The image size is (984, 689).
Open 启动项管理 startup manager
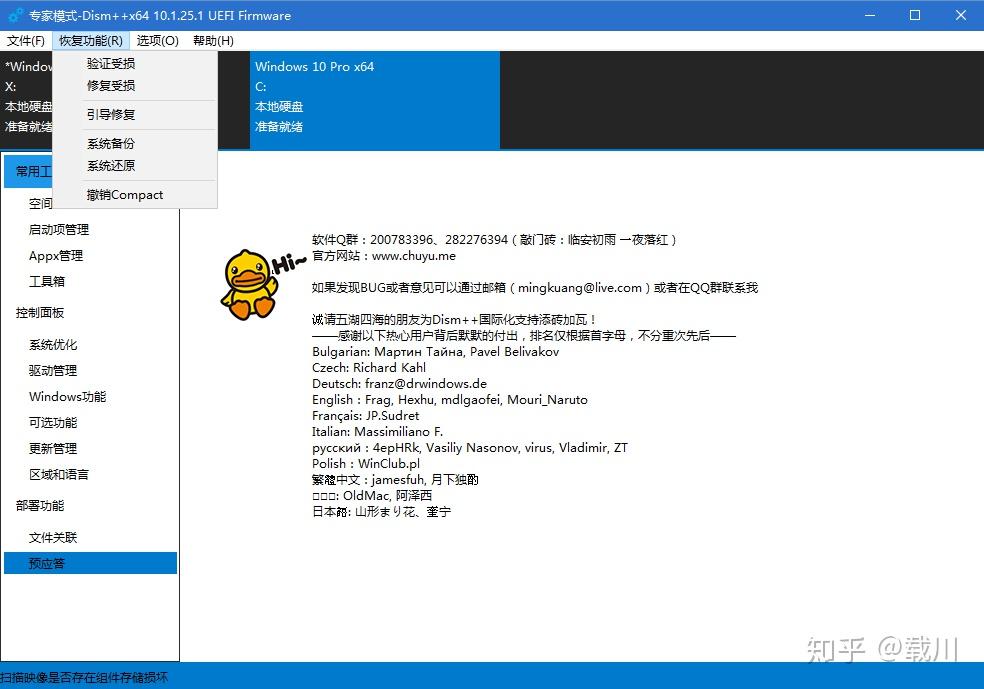[x=57, y=229]
